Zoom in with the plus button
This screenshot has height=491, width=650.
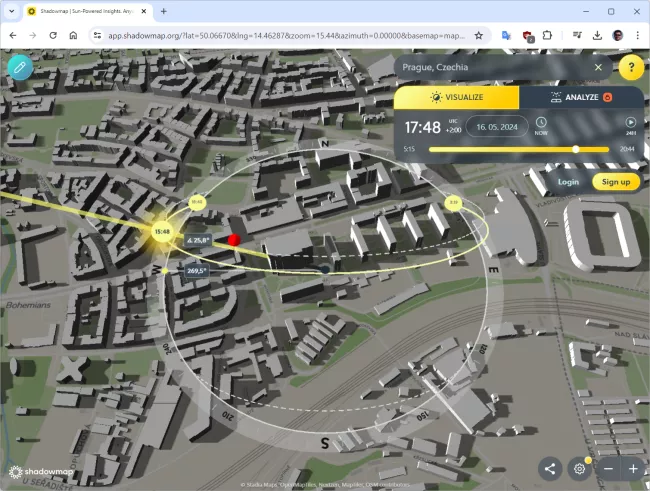(x=633, y=468)
